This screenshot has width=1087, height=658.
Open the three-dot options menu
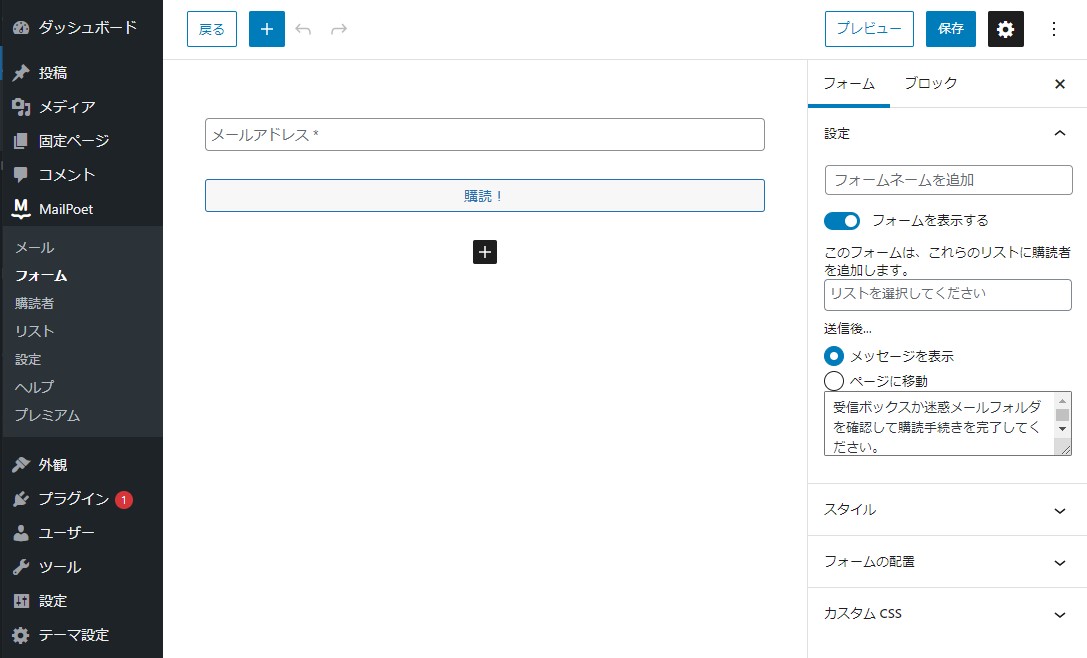click(1053, 29)
